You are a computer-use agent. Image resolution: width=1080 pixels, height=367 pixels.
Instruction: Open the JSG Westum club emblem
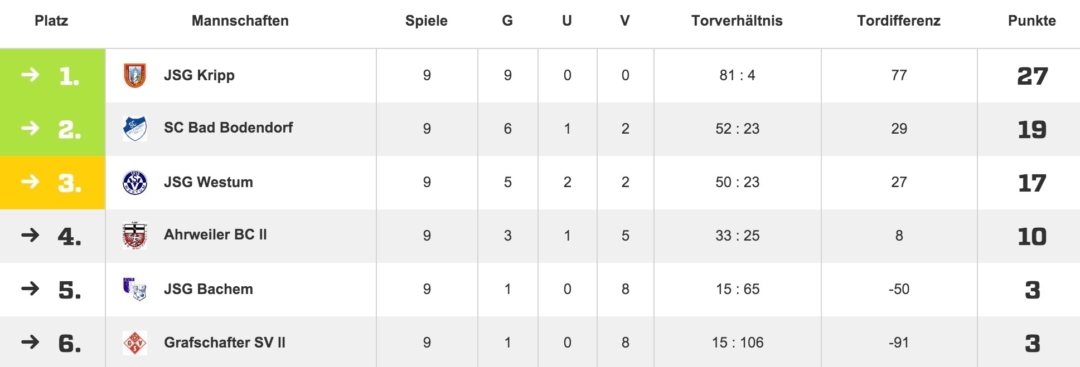(135, 182)
